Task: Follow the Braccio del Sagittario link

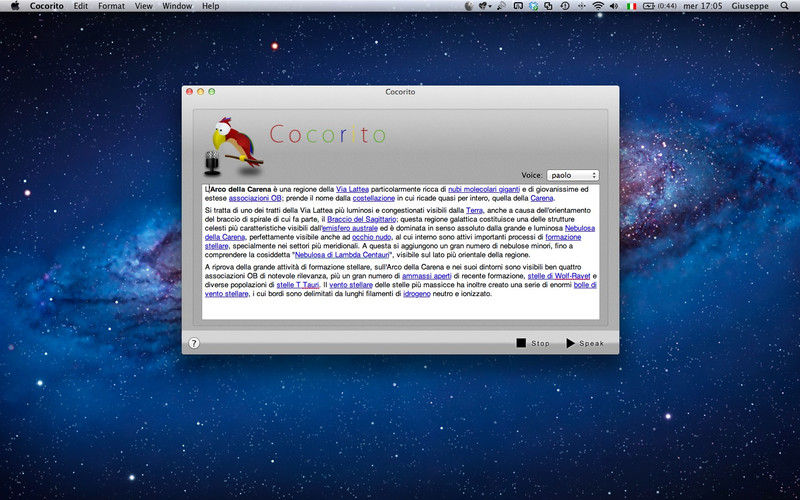Action: coord(362,219)
